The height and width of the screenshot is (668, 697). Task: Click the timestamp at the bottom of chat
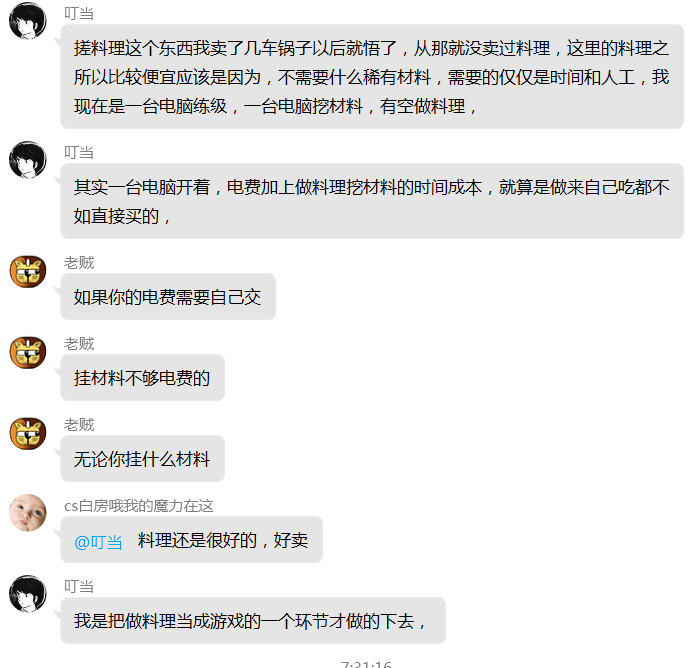[x=366, y=664]
